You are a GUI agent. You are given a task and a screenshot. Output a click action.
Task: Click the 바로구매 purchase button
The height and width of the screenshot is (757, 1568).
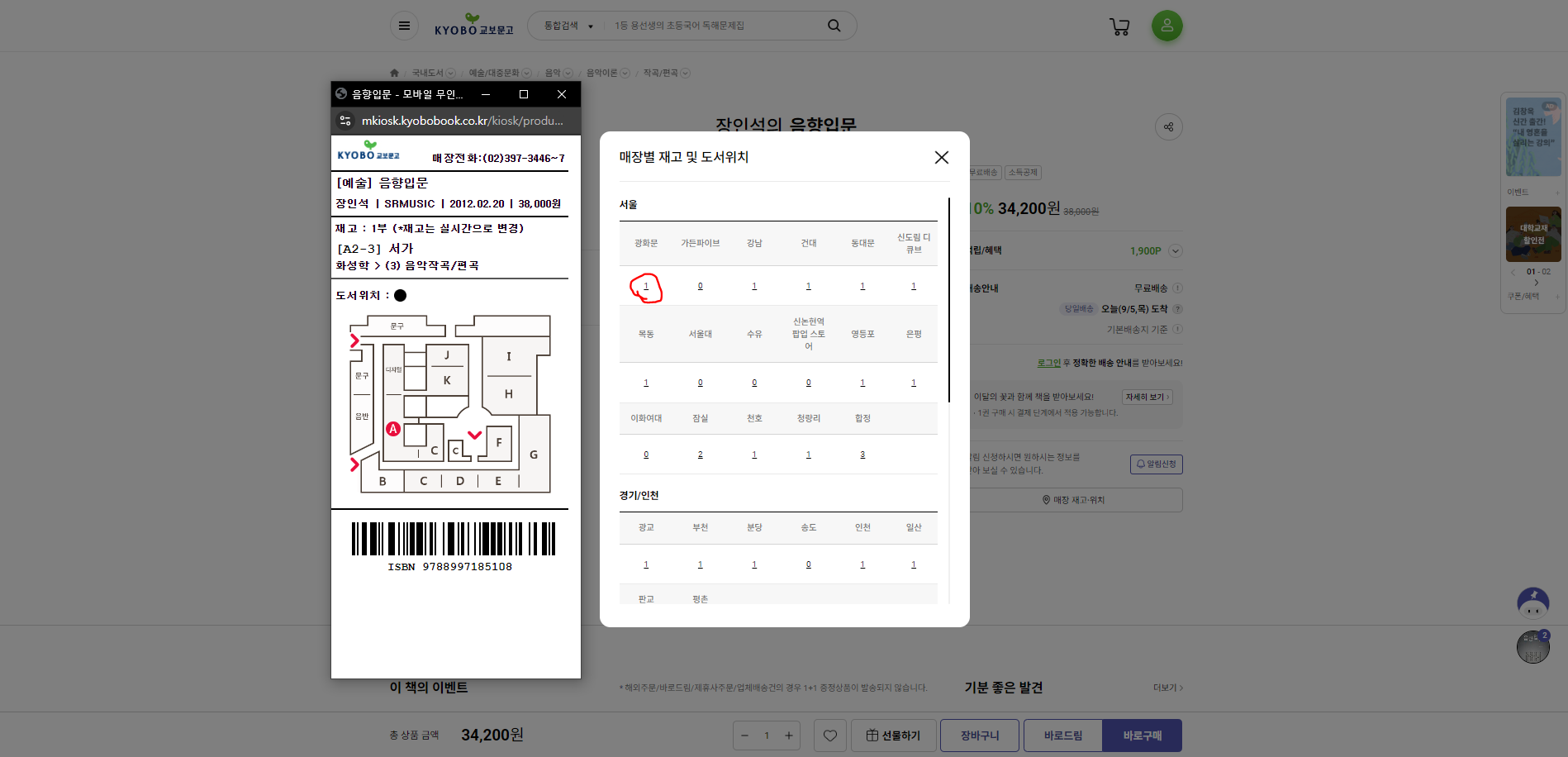(1142, 735)
